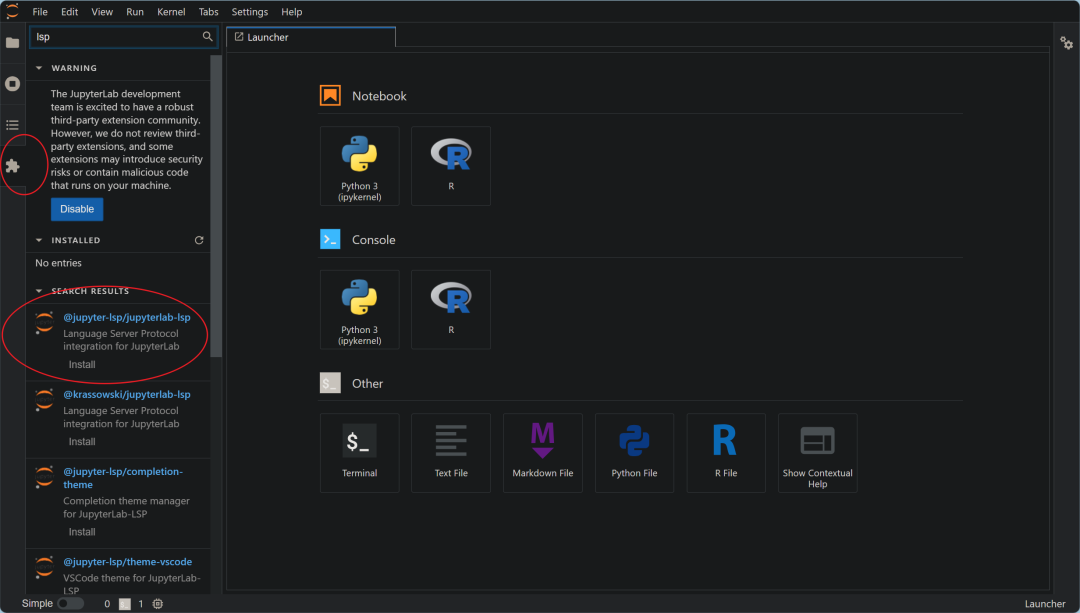Refresh the installed extensions list
1080x613 pixels.
199,240
